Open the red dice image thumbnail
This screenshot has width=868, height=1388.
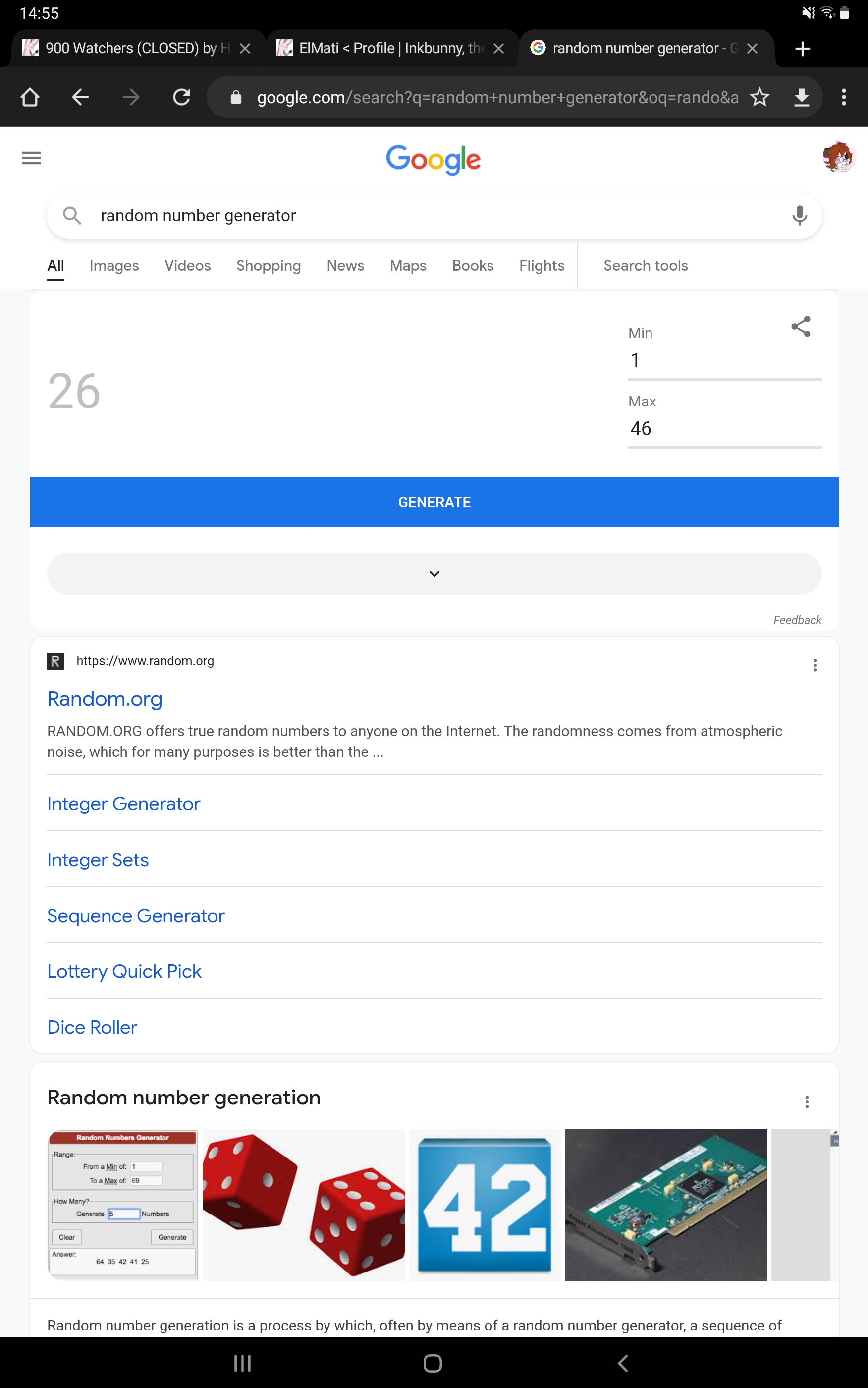coord(304,1204)
